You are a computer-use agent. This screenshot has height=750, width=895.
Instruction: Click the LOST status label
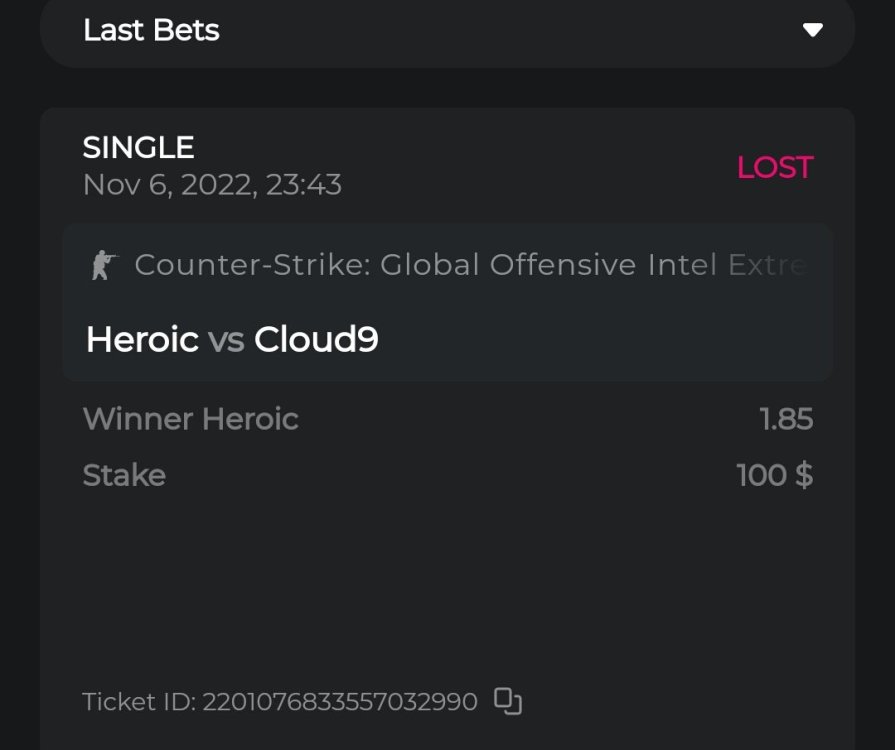(x=774, y=168)
